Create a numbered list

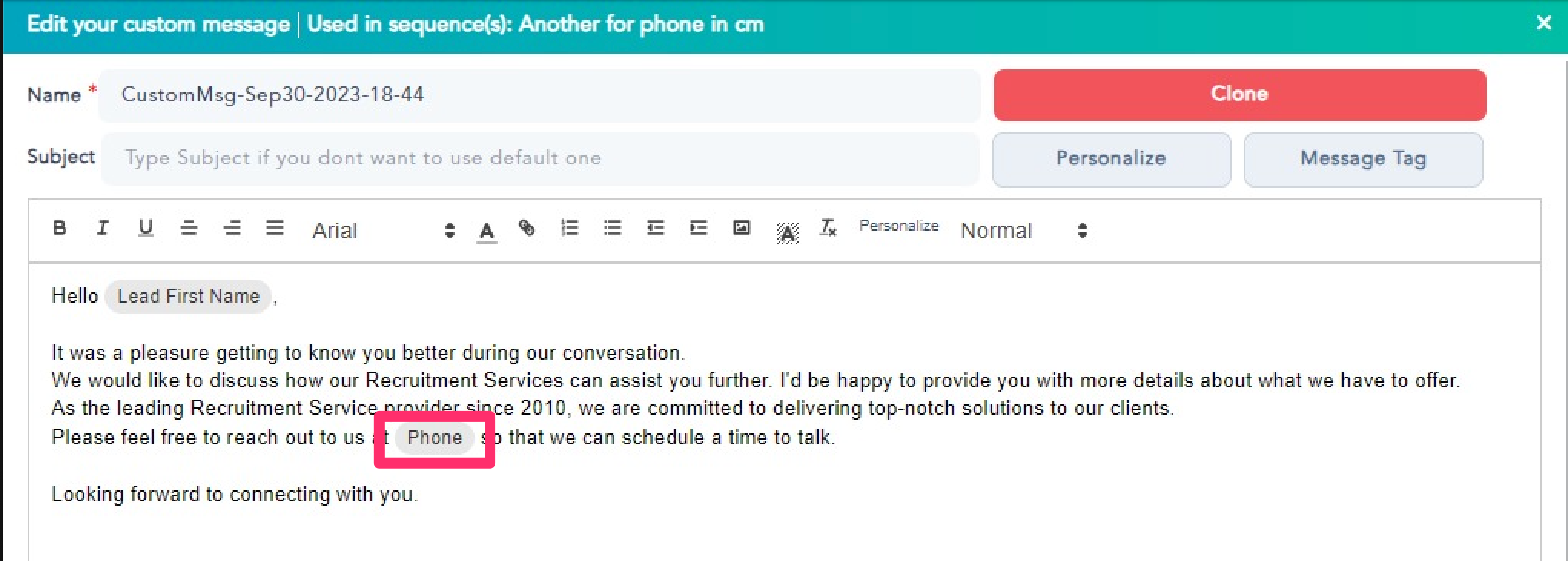pos(570,228)
